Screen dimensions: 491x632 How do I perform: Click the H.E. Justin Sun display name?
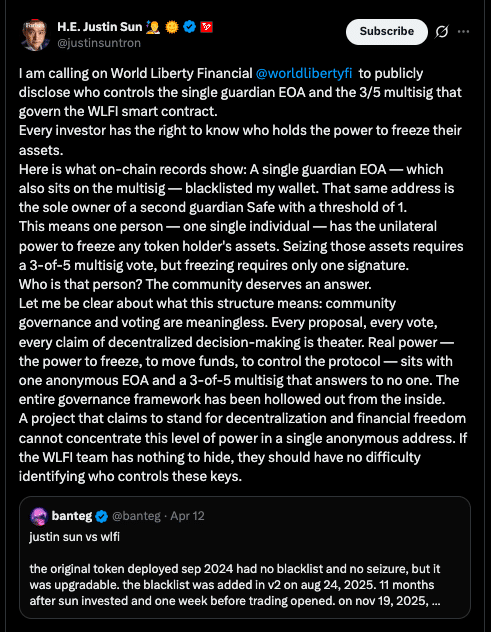100,27
